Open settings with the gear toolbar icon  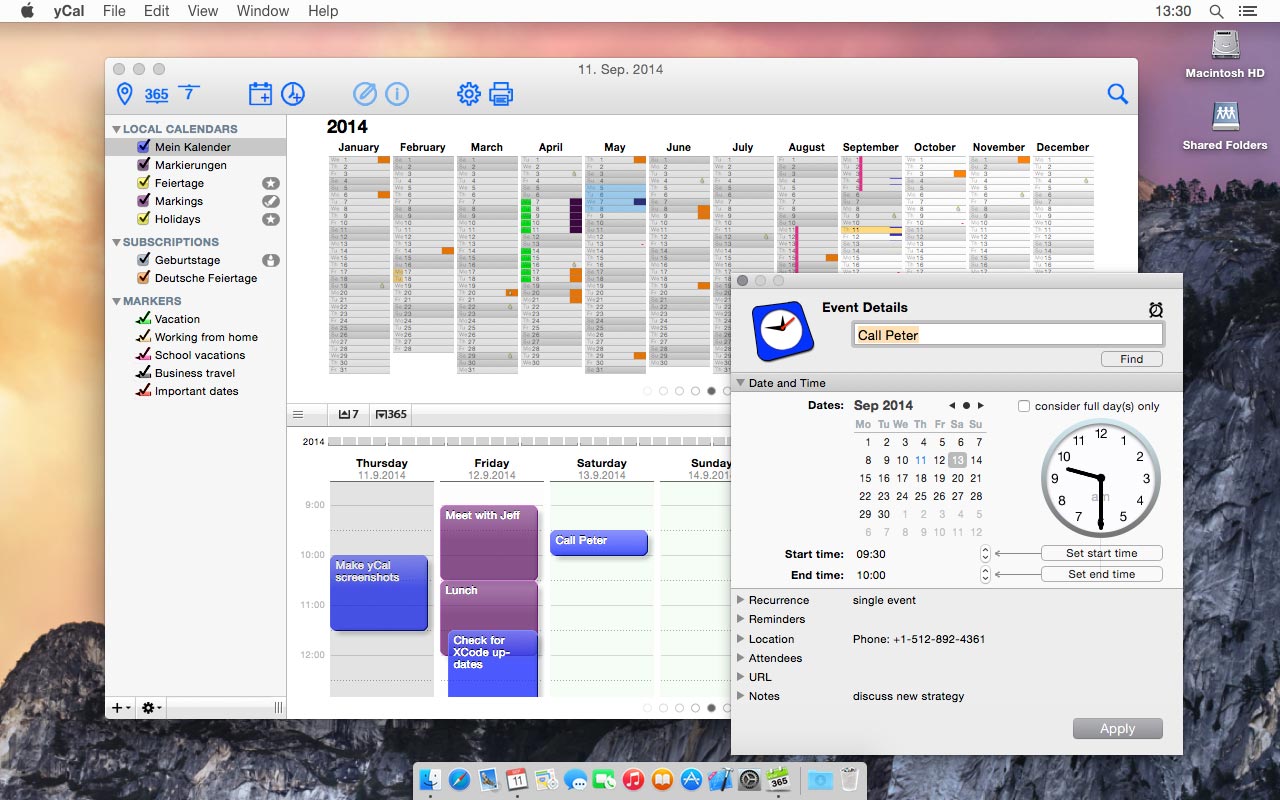click(x=468, y=94)
